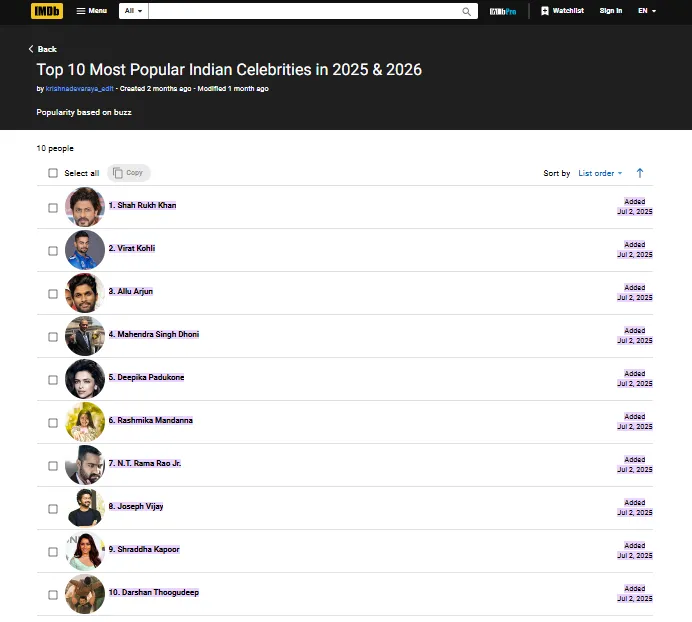Open Allu Arjun's profile photo
The height and width of the screenshot is (622, 692).
[x=85, y=293]
